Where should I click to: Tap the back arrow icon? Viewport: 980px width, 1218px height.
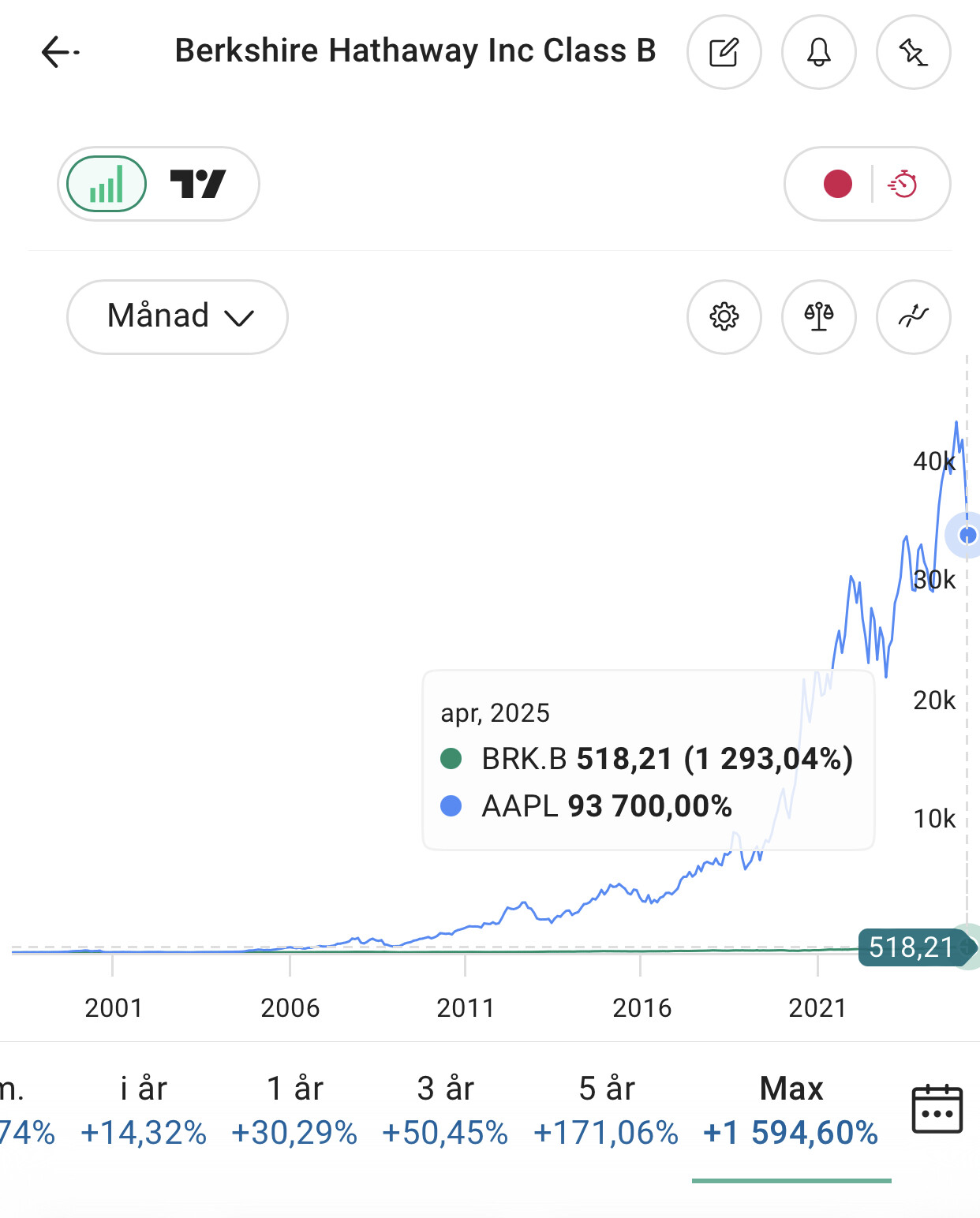59,52
